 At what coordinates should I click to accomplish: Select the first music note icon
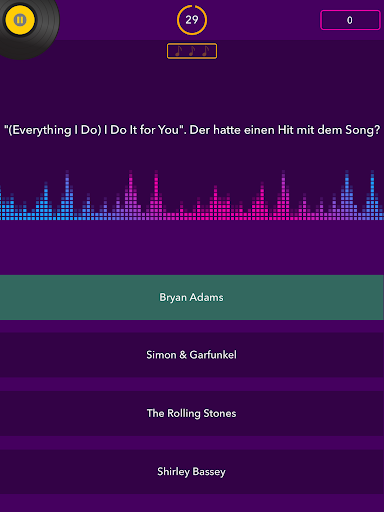click(179, 51)
